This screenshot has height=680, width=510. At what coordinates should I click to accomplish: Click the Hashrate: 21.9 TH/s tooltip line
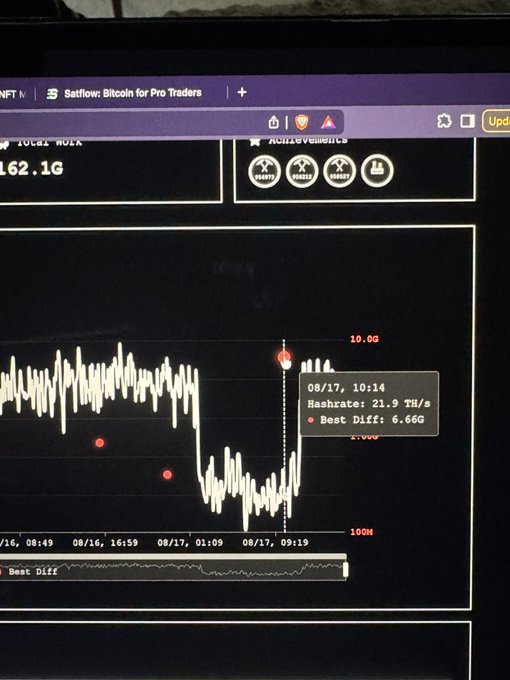(x=369, y=404)
